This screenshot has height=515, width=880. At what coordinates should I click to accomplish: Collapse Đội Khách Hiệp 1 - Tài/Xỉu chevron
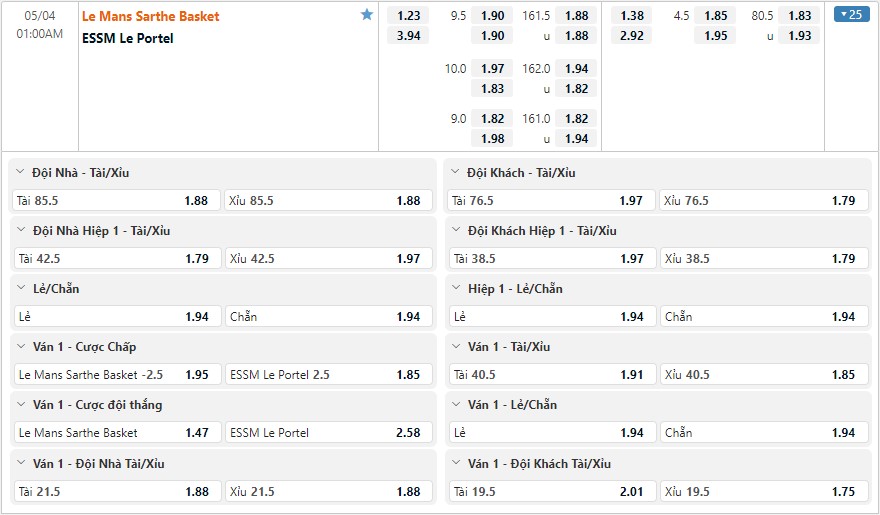[456, 230]
